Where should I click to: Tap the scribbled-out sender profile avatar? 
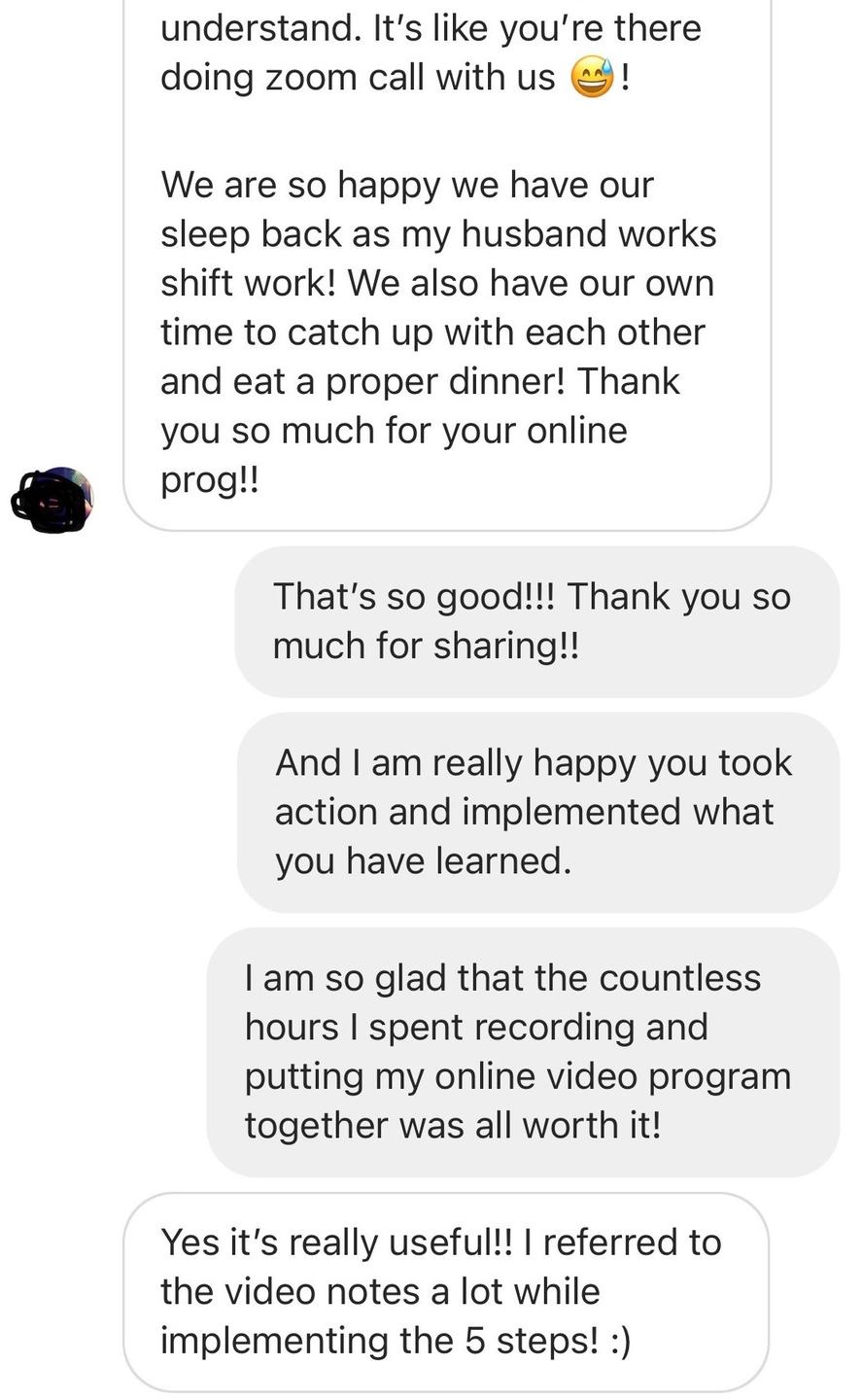pos(52,500)
